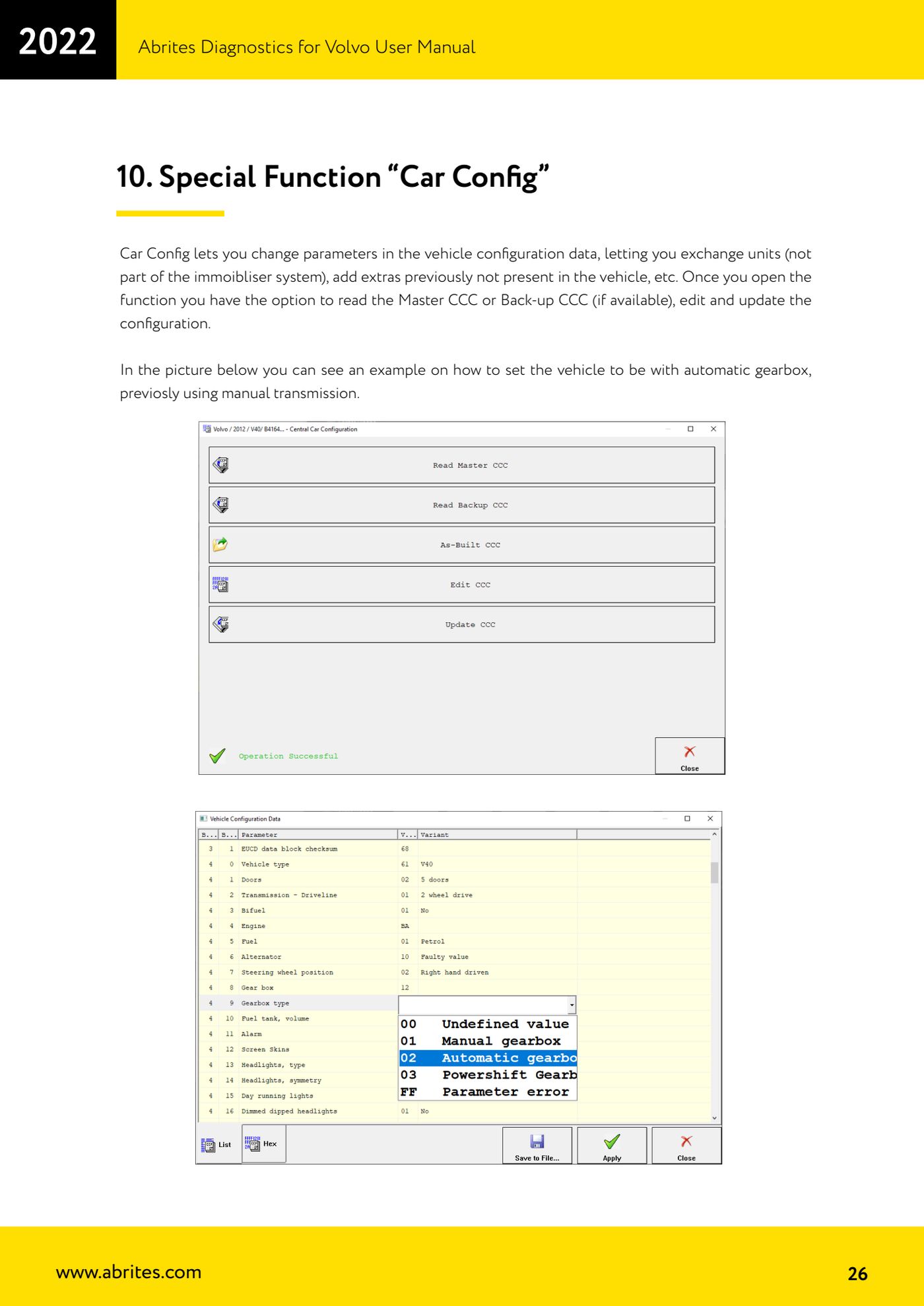Image resolution: width=924 pixels, height=1306 pixels.
Task: Select the Doors parameter row
Action: click(x=454, y=880)
